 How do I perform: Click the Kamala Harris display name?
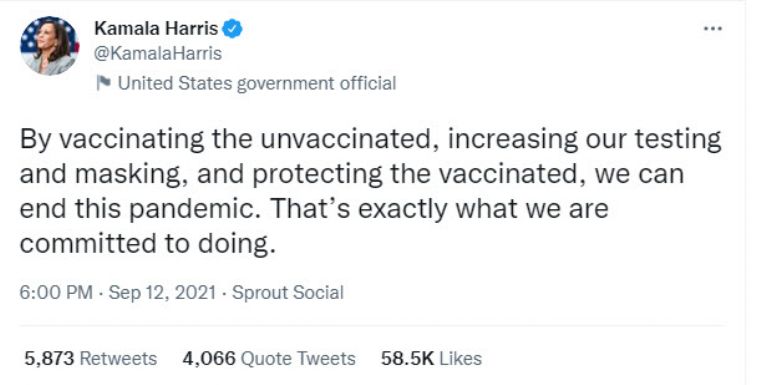pos(156,29)
